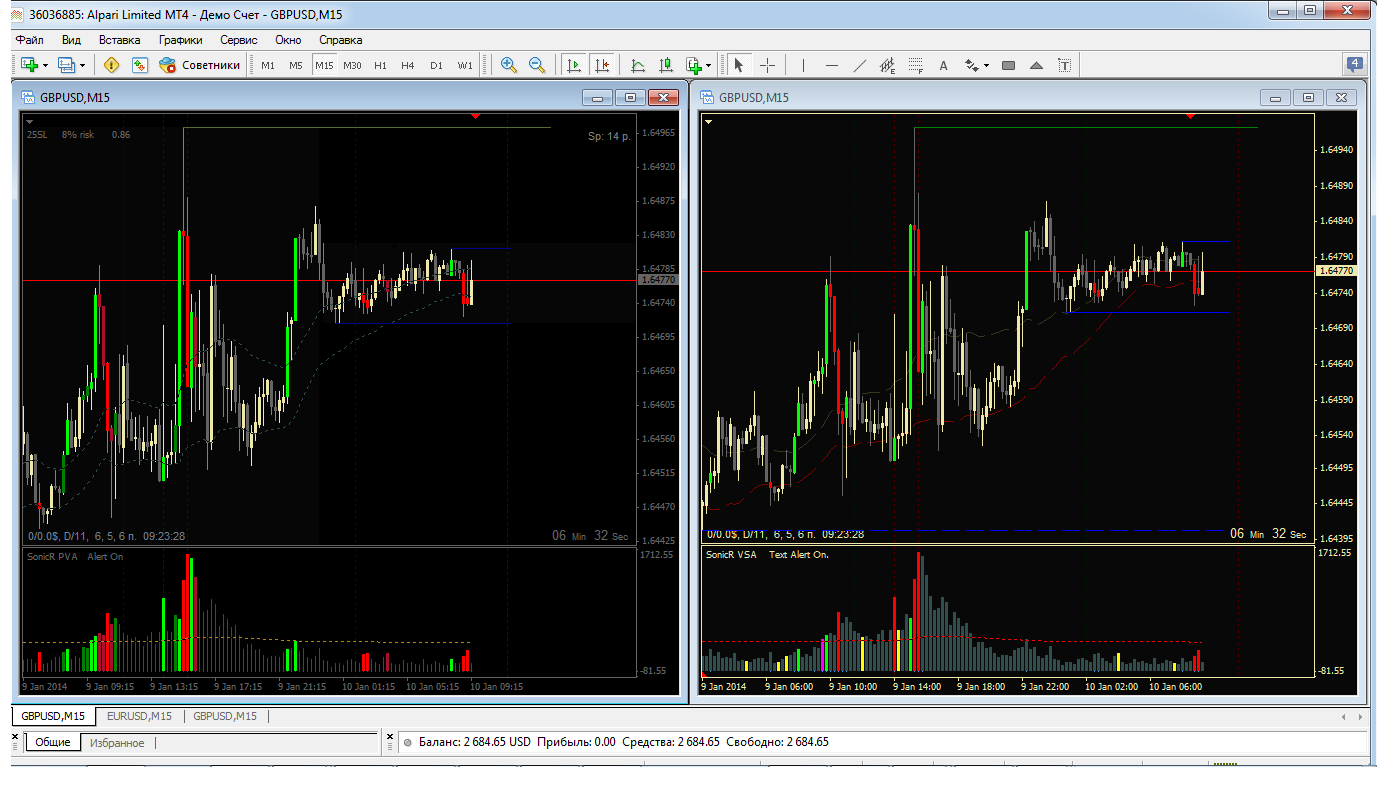This screenshot has width=1378, height=786.
Task: Click the yellow diamond toolbar icon
Action: (x=111, y=65)
